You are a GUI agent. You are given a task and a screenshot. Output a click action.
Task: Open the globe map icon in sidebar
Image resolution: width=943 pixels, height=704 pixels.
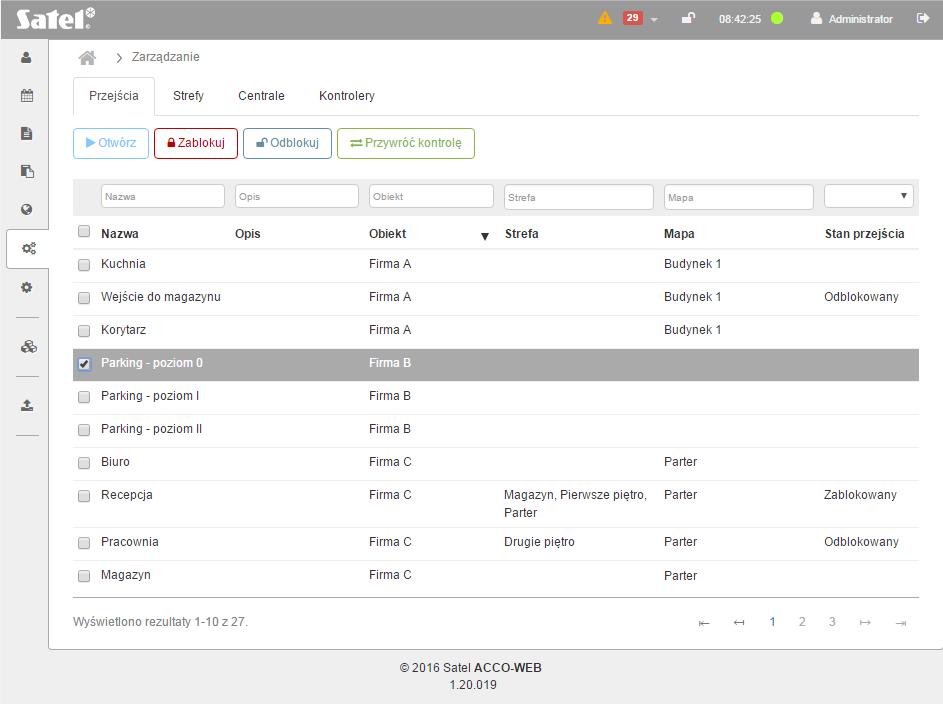click(26, 209)
